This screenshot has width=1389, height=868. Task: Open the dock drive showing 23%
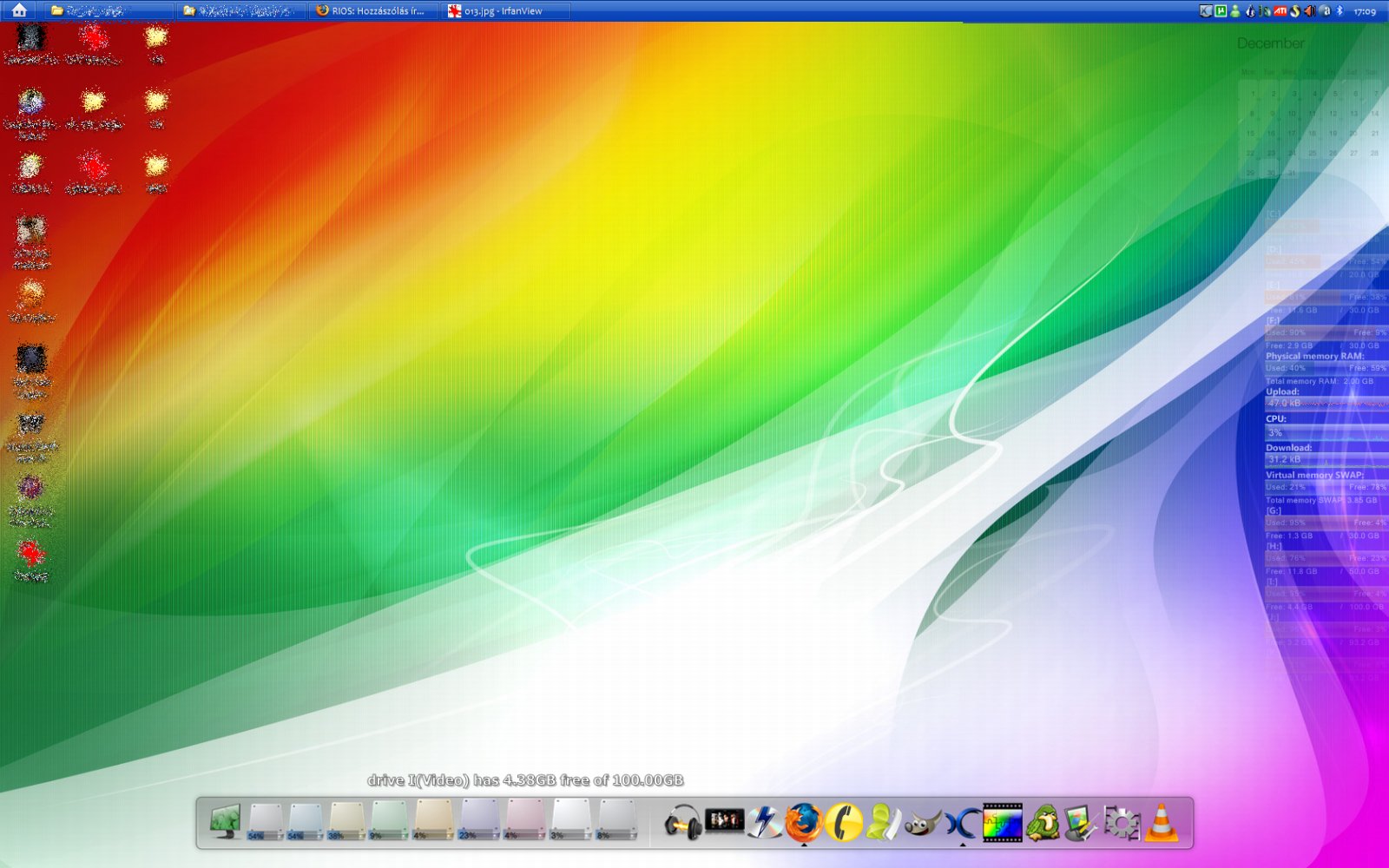480,821
